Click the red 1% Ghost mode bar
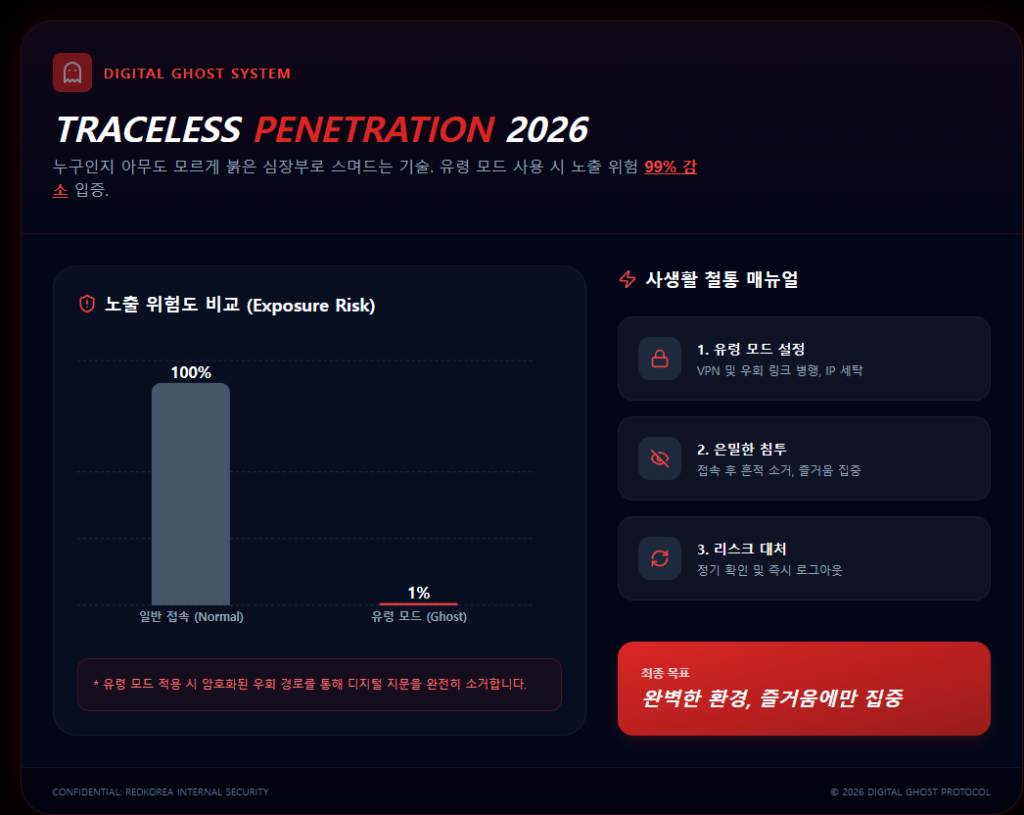Image resolution: width=1024 pixels, height=815 pixels. pyautogui.click(x=418, y=604)
